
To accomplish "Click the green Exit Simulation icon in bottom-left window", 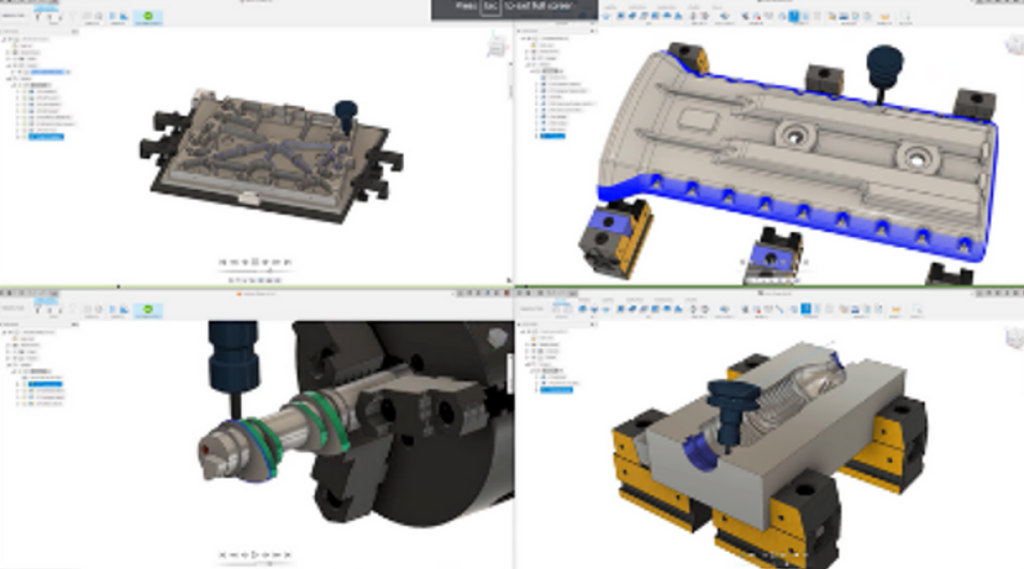I will coord(148,310).
